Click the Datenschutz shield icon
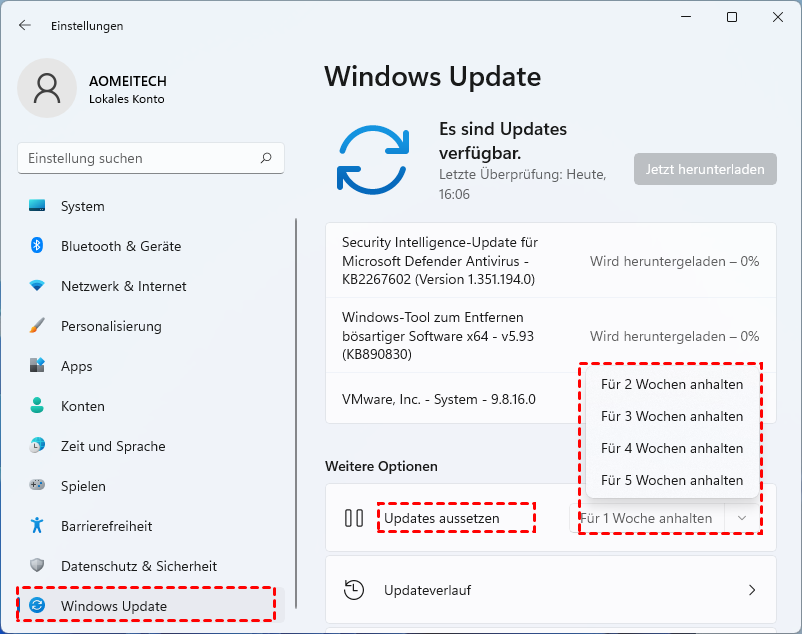 coord(37,565)
